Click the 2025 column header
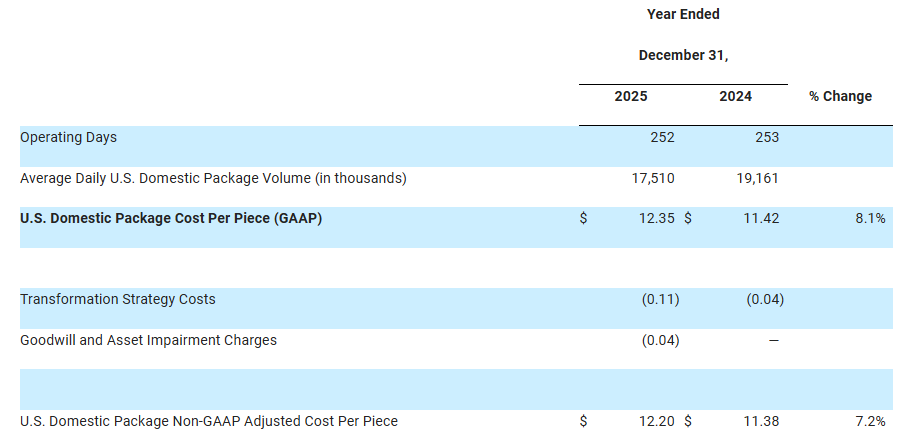 [x=630, y=96]
